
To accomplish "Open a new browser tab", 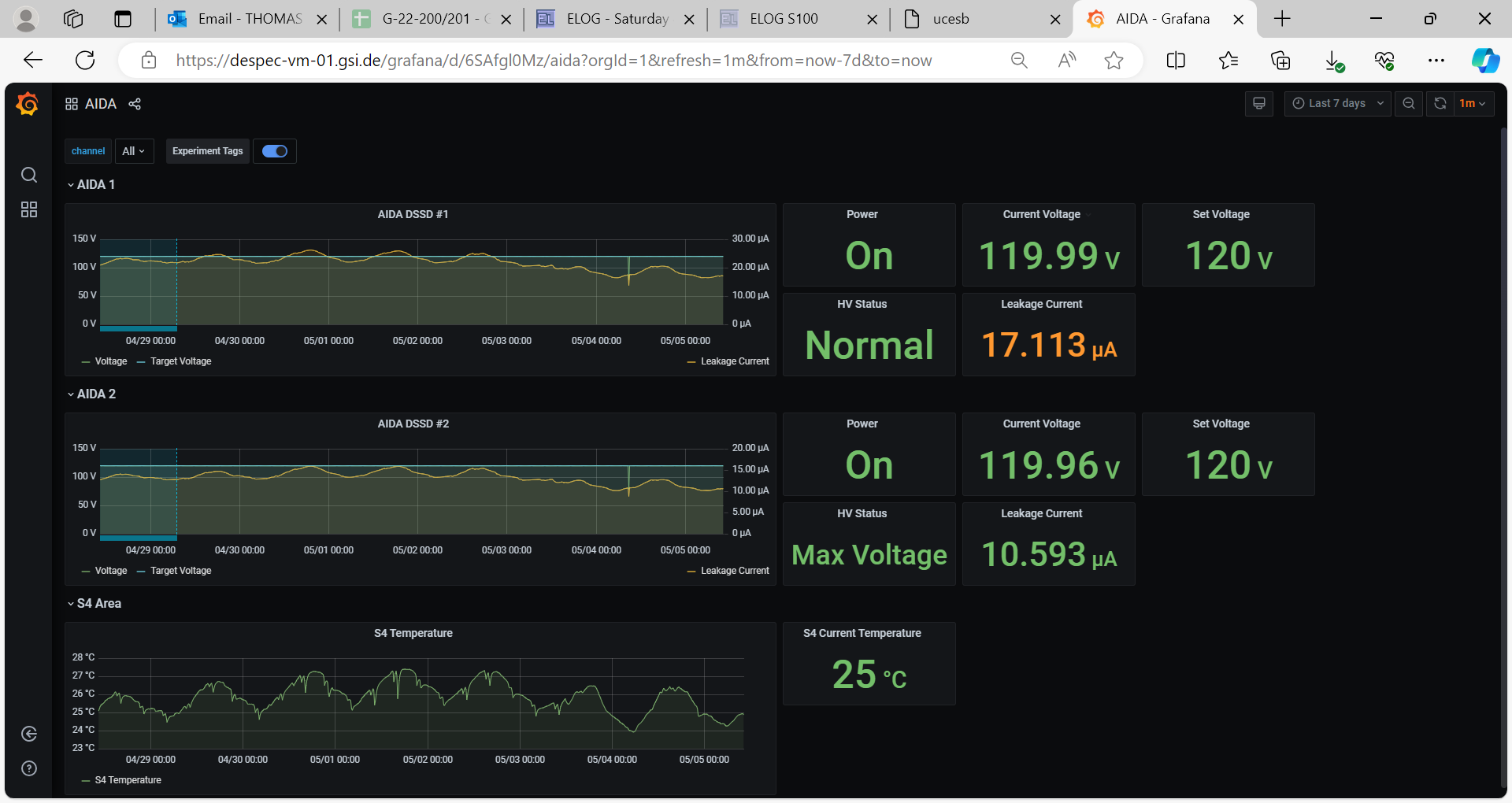I will [x=1282, y=19].
